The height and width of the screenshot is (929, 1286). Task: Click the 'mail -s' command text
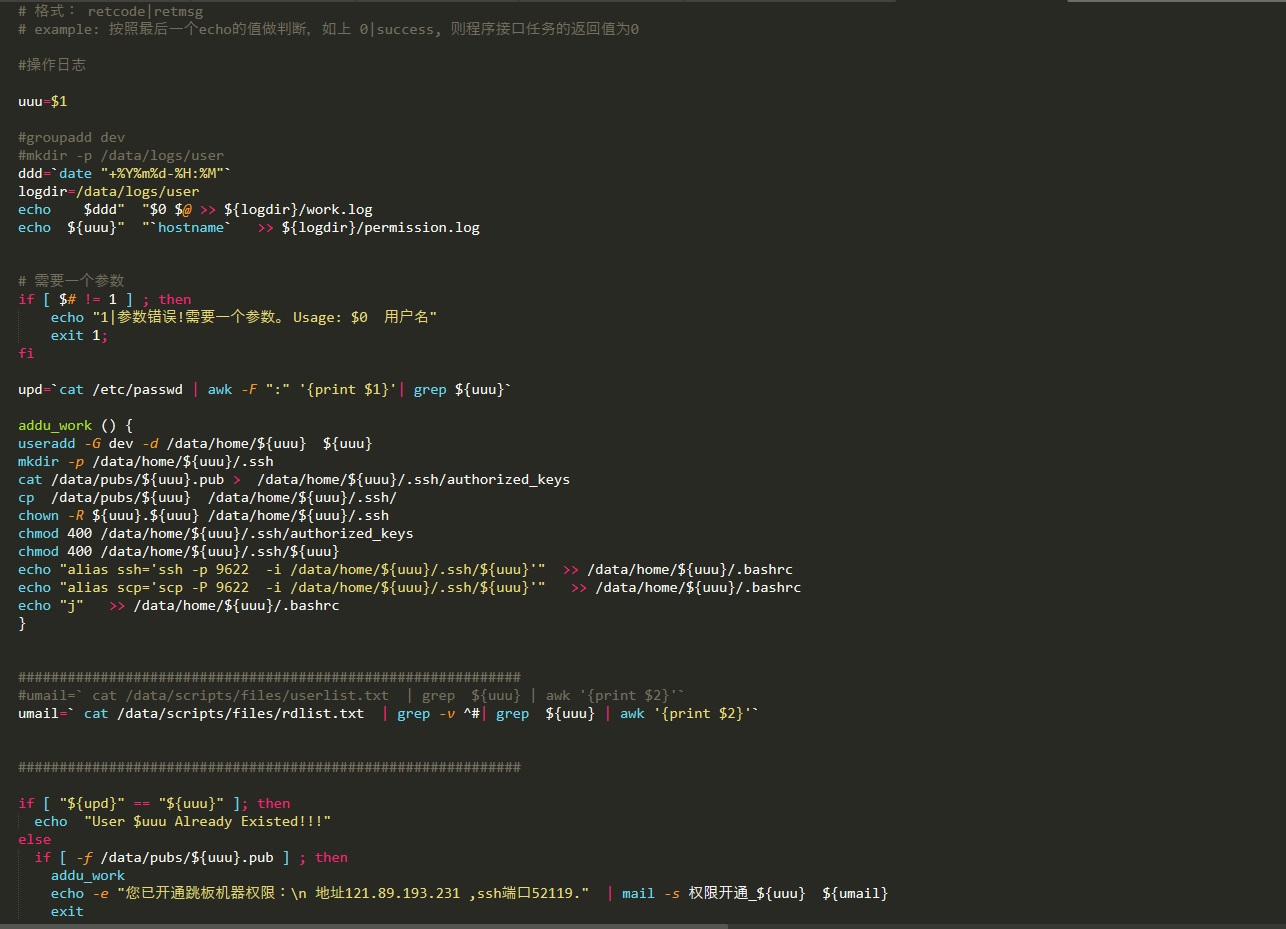[x=650, y=893]
